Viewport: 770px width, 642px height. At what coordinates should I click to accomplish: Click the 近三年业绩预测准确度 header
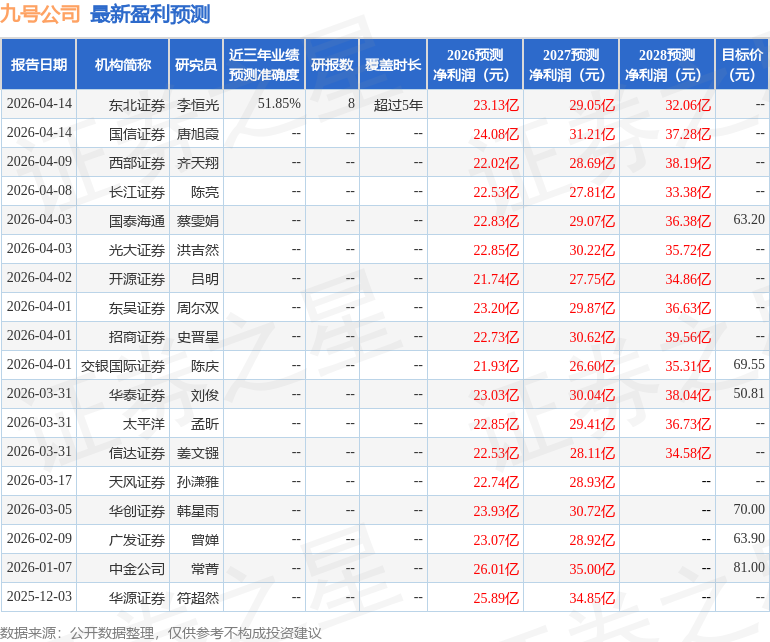263,65
